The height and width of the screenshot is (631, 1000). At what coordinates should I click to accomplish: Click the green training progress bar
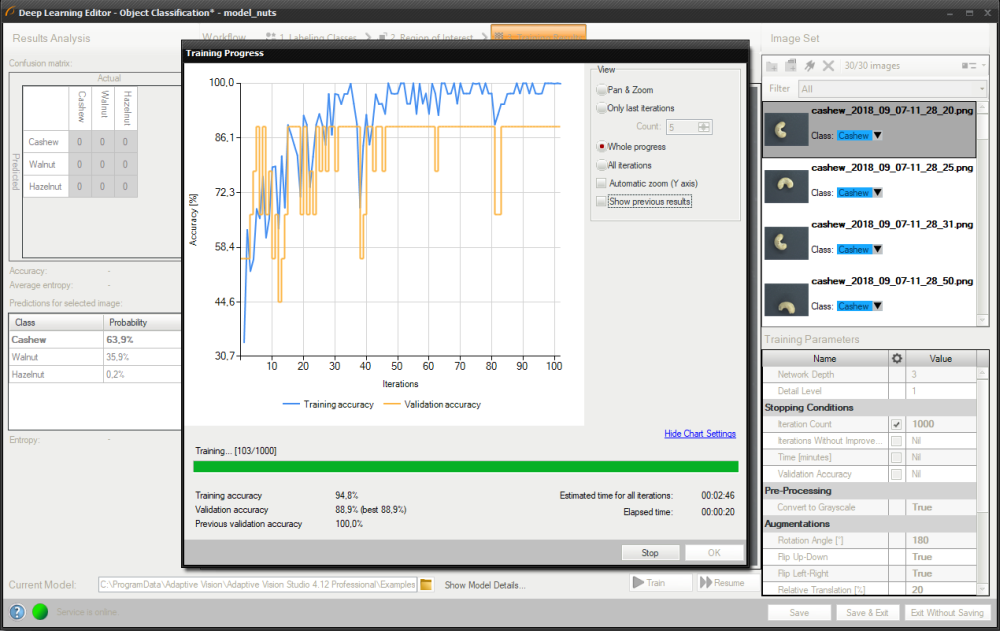click(x=465, y=467)
